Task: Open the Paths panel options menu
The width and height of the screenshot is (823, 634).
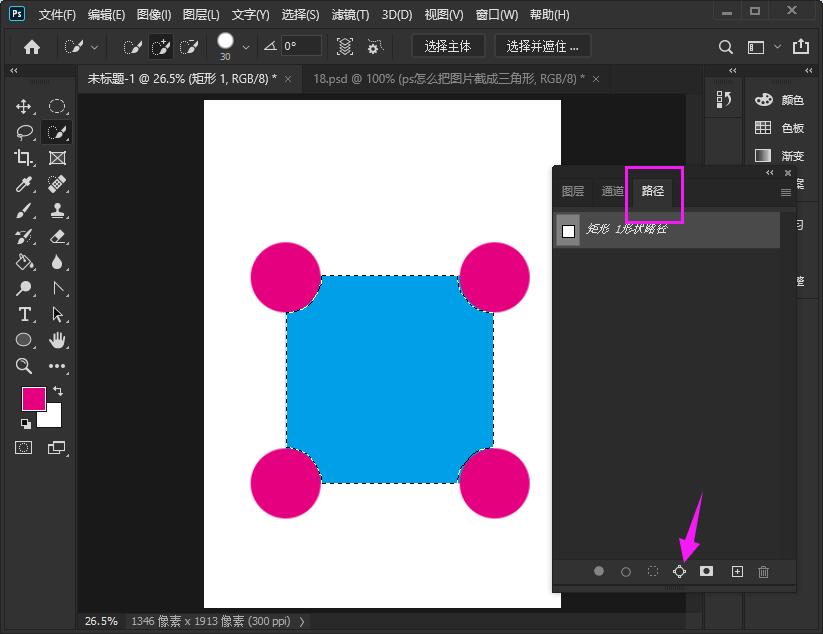Action: 786,192
